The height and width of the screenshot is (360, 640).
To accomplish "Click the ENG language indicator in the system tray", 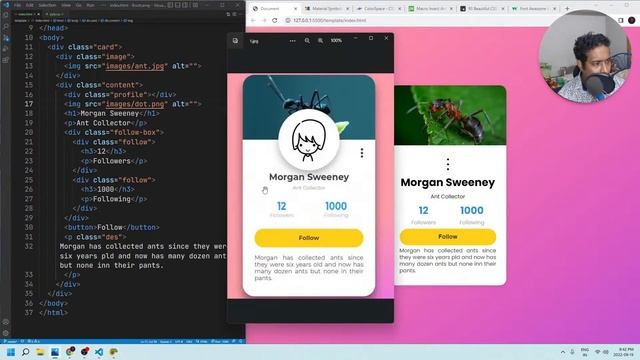I will coord(584,352).
